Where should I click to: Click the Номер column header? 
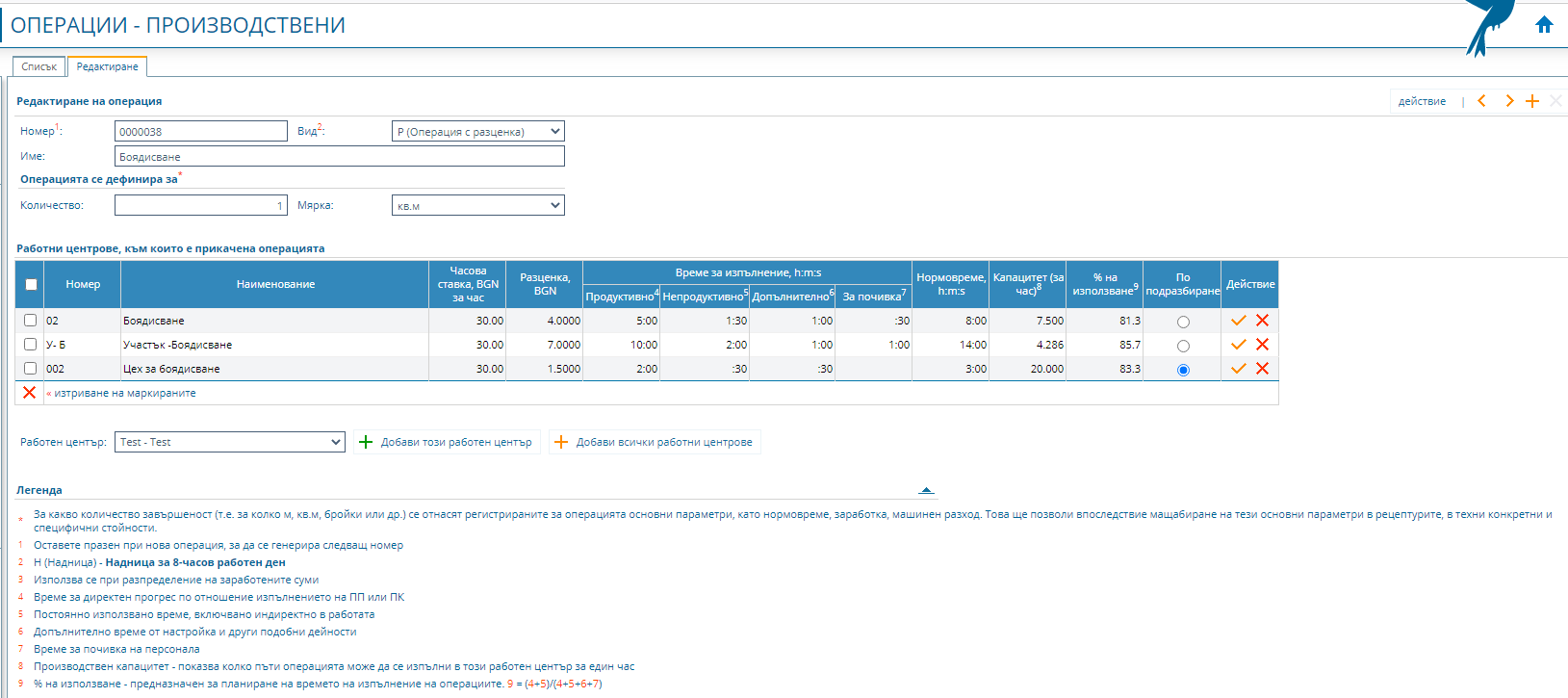pyautogui.click(x=83, y=284)
